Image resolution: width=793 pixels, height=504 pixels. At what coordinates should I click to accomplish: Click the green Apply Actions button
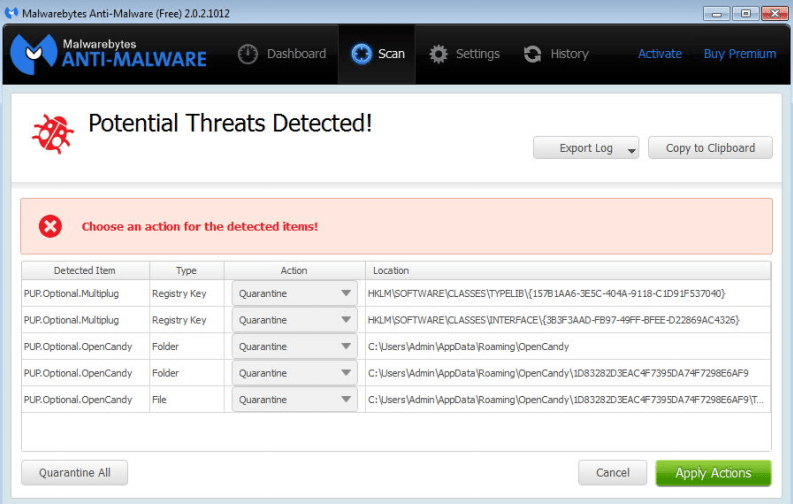(x=713, y=473)
